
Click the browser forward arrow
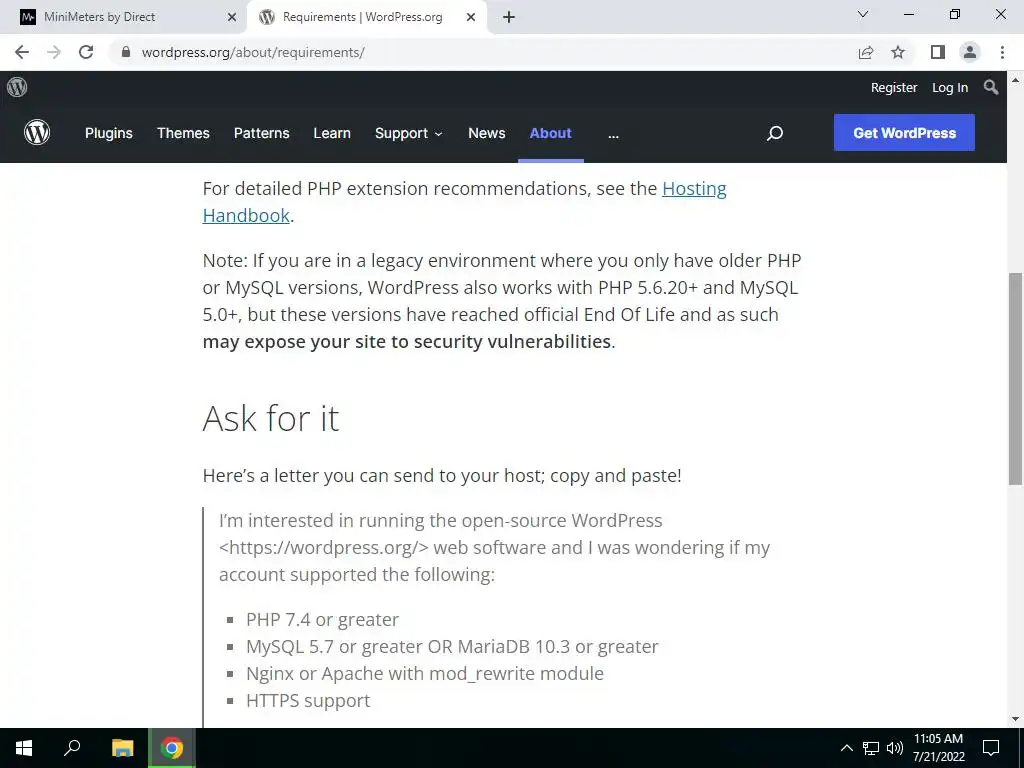pos(54,52)
